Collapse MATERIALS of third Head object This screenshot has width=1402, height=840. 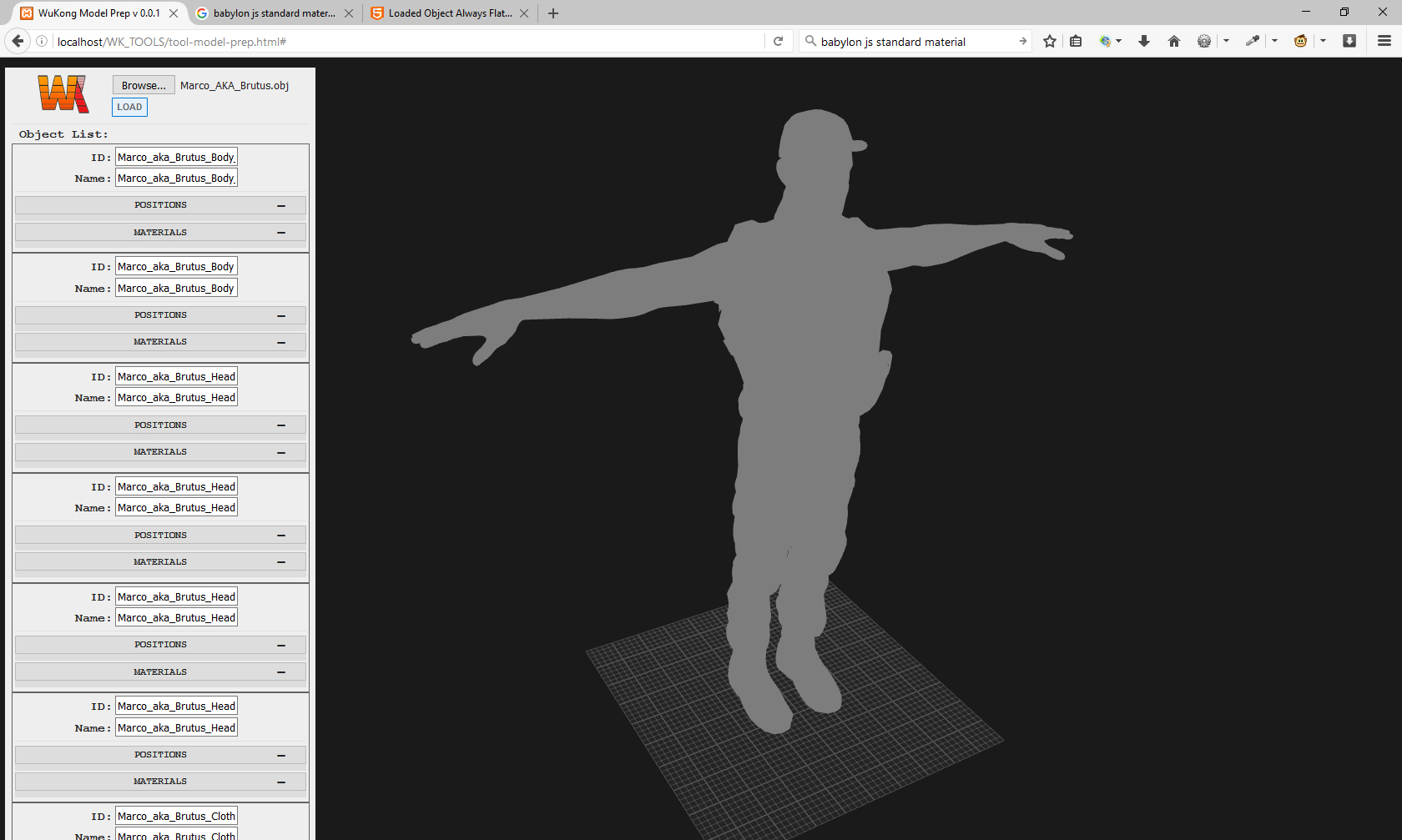coord(160,672)
